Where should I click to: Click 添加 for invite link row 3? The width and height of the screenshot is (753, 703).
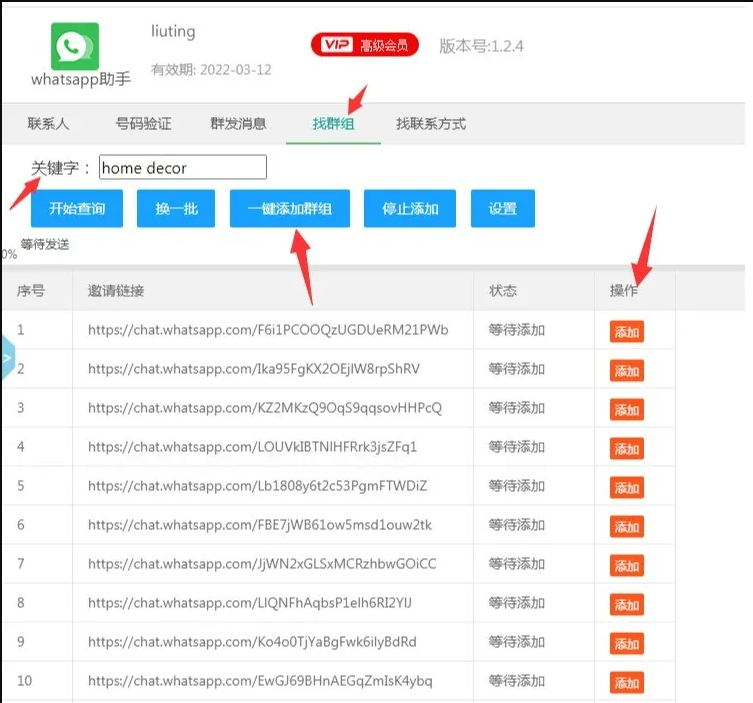(627, 410)
